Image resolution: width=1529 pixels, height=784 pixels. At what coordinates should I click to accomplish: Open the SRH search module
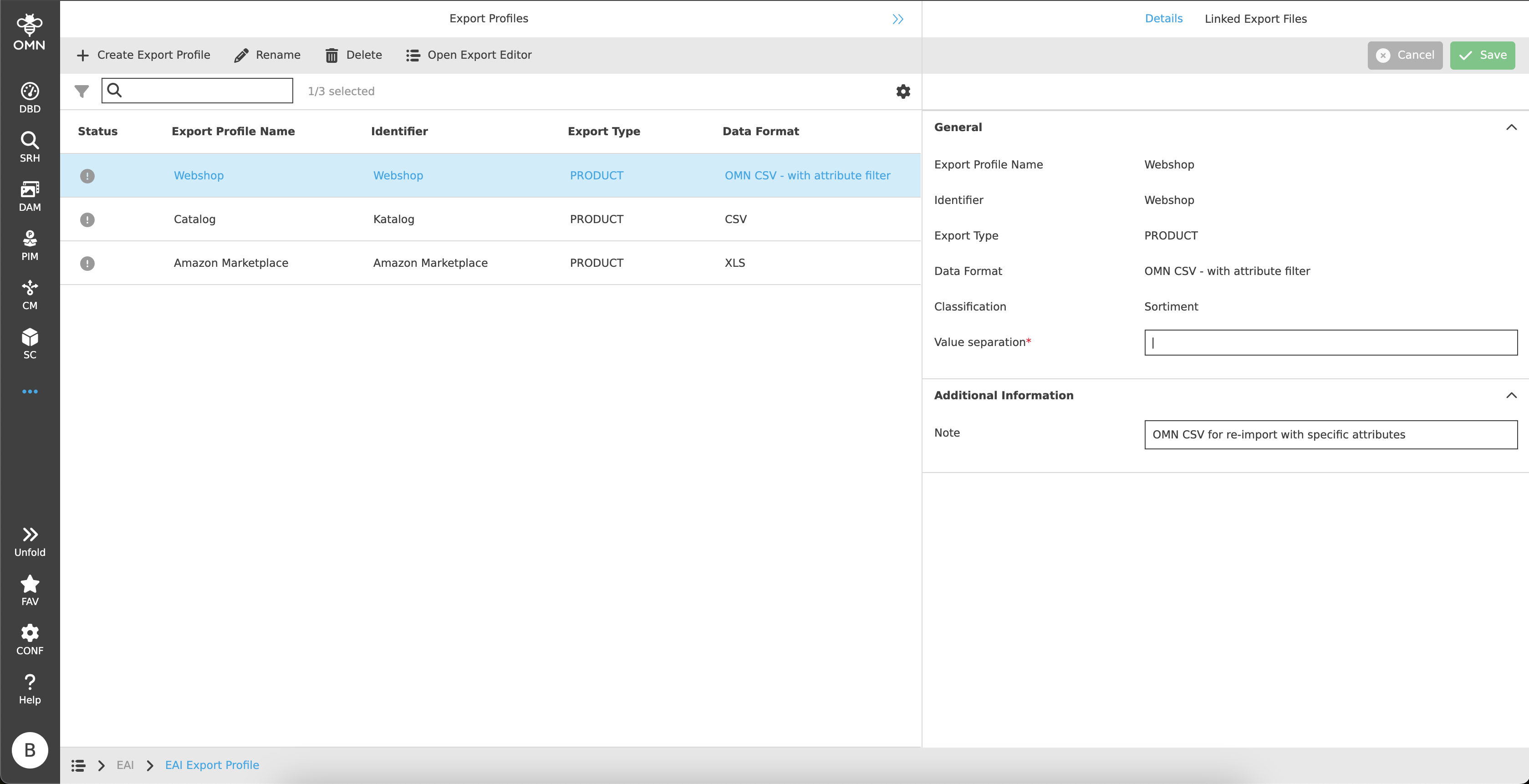click(30, 147)
